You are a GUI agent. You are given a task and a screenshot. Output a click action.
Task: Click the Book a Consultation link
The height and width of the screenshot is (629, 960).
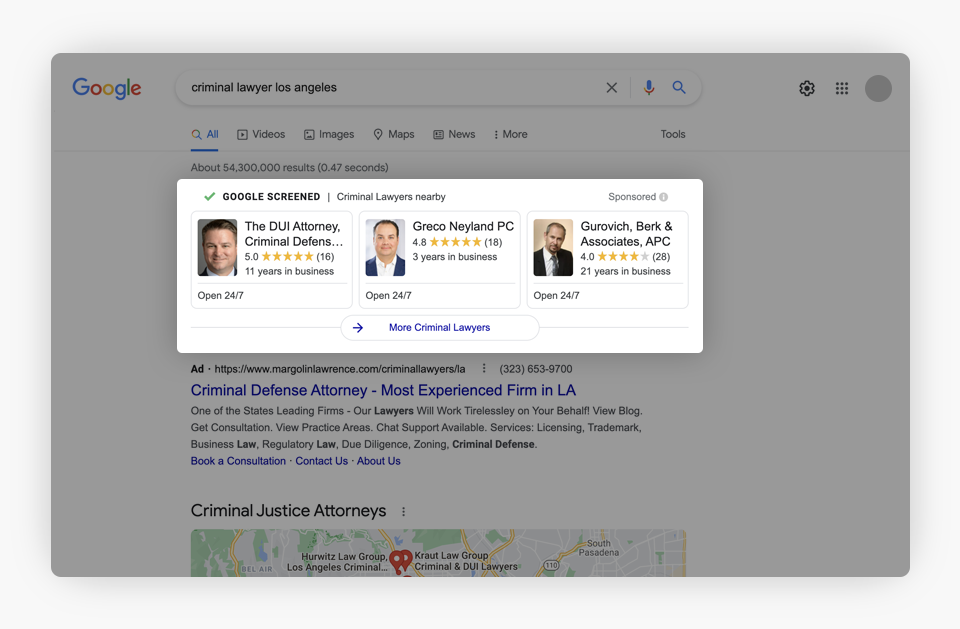click(238, 461)
